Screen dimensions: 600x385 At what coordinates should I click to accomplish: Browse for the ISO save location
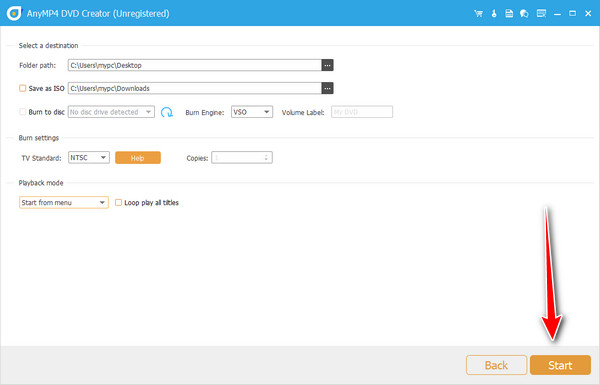coord(327,88)
